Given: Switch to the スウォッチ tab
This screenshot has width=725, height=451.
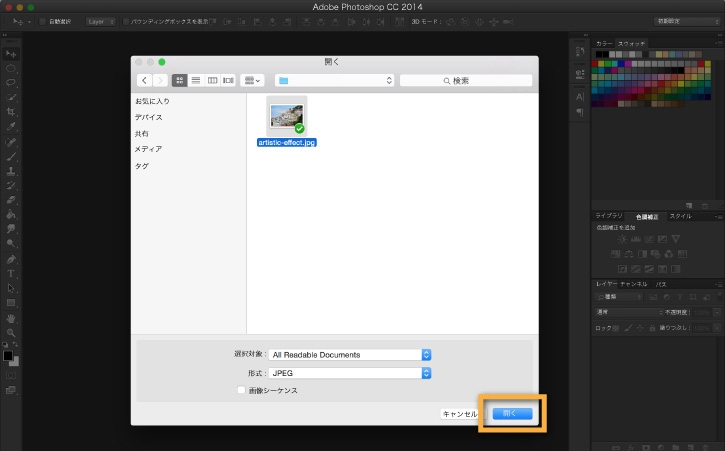Looking at the screenshot, I should 632,43.
